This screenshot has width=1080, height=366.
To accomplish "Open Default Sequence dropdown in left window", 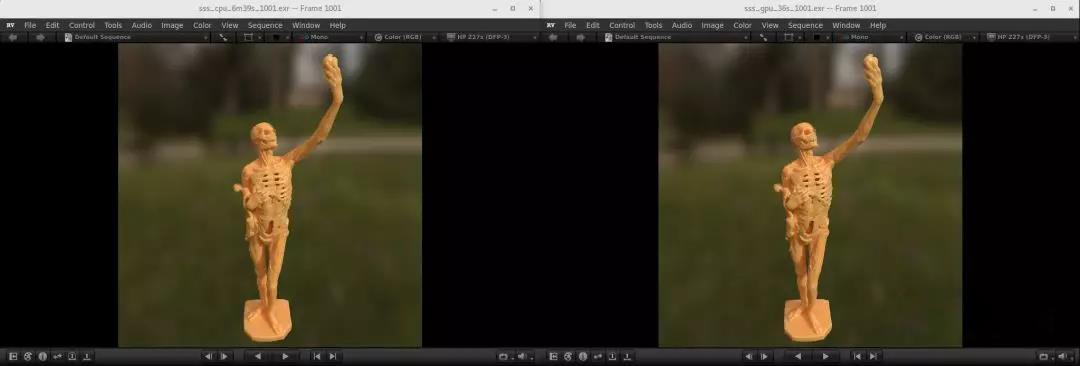I will pos(136,37).
